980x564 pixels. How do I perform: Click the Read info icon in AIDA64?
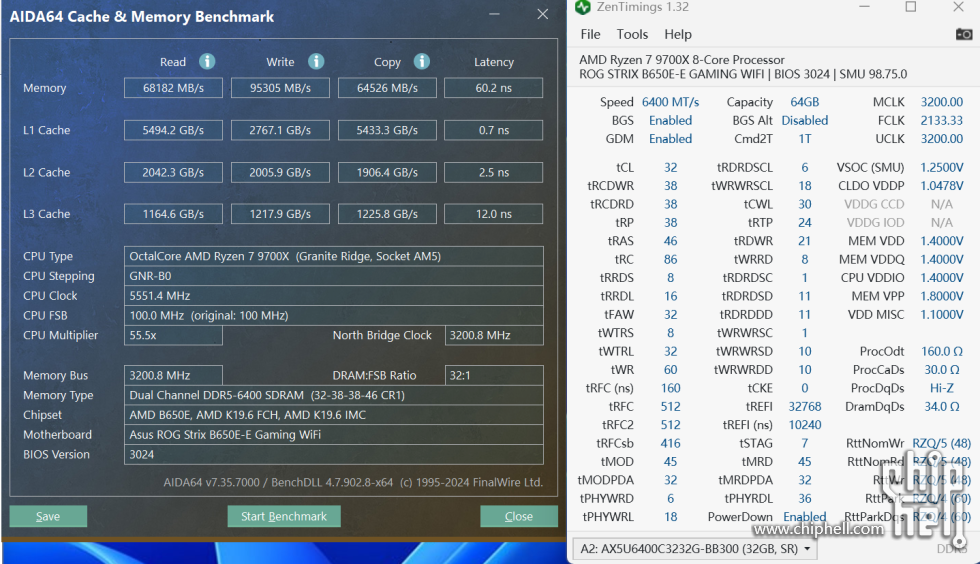[x=207, y=61]
